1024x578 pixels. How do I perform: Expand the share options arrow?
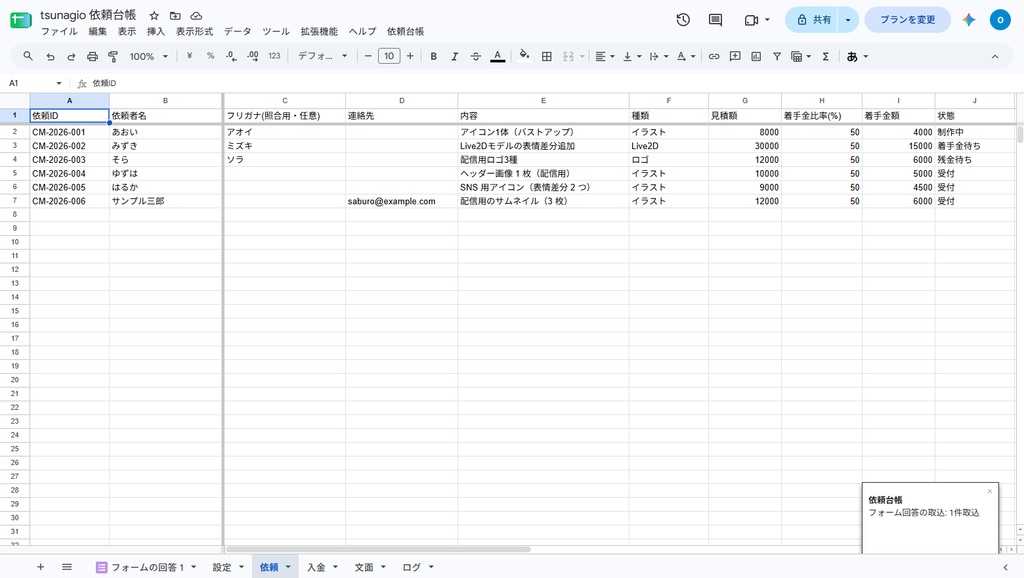point(848,20)
